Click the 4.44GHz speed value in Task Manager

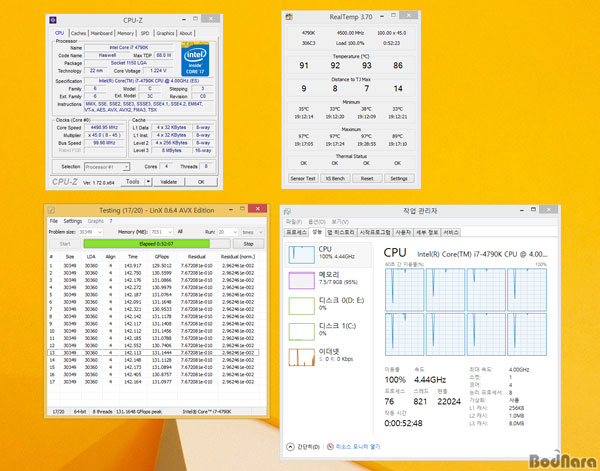pyautogui.click(x=430, y=380)
